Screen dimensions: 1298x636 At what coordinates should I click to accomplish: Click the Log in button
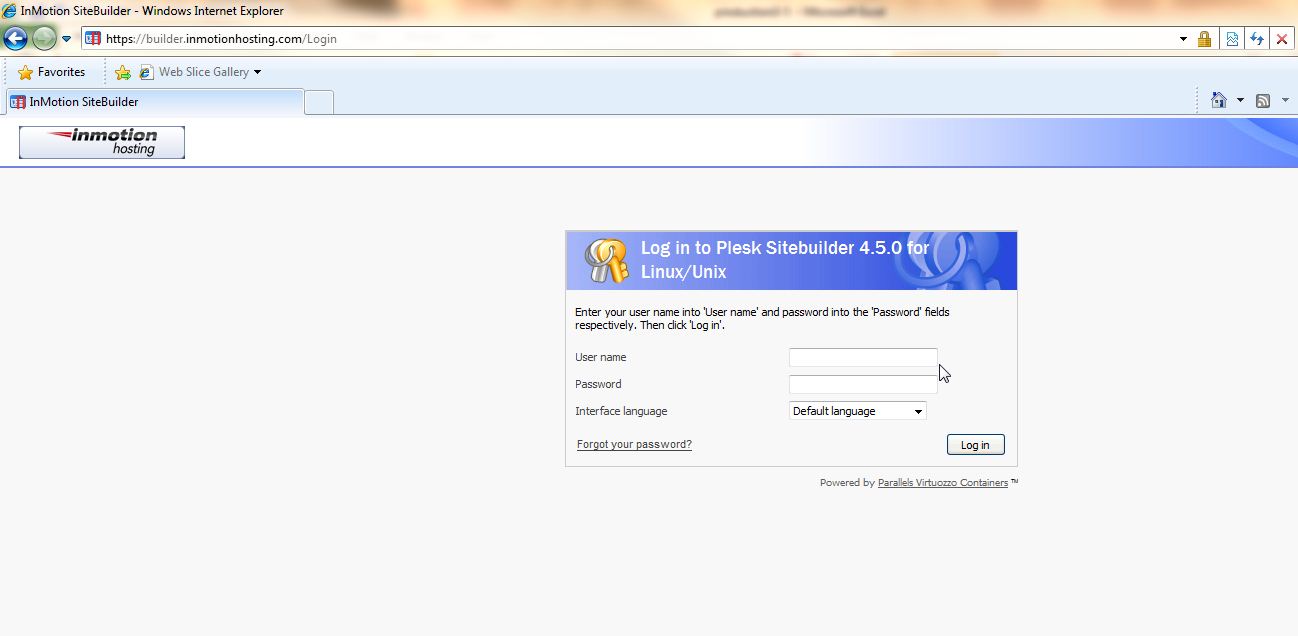975,445
